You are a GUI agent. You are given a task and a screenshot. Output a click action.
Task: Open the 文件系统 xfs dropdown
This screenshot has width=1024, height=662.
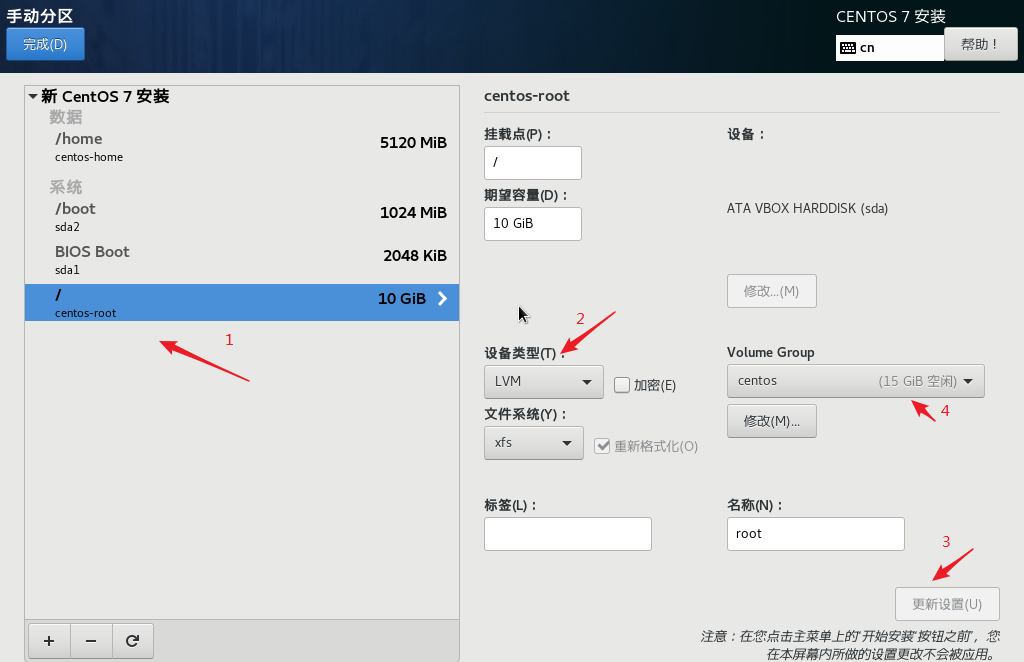coord(534,443)
